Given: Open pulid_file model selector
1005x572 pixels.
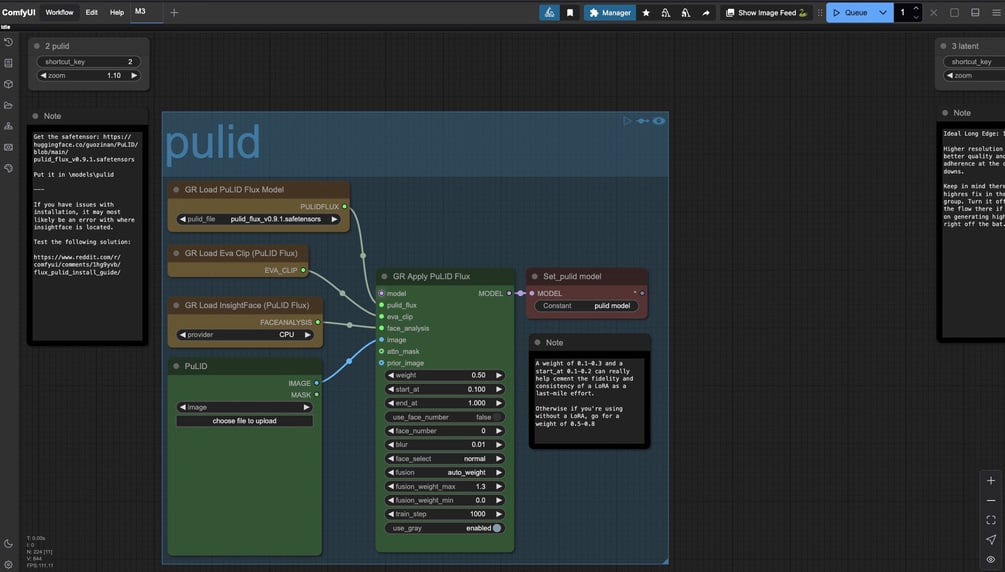Looking at the screenshot, I should point(258,219).
